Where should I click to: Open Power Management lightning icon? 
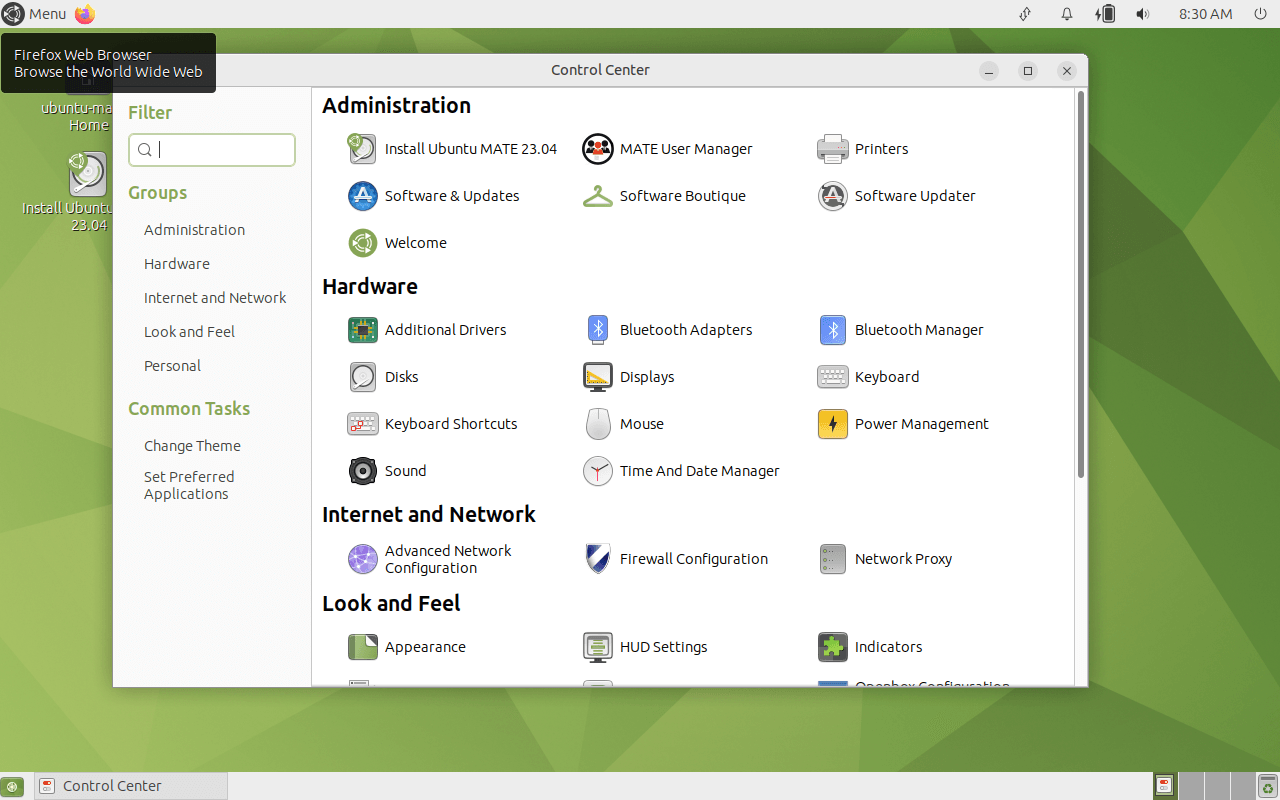(832, 424)
